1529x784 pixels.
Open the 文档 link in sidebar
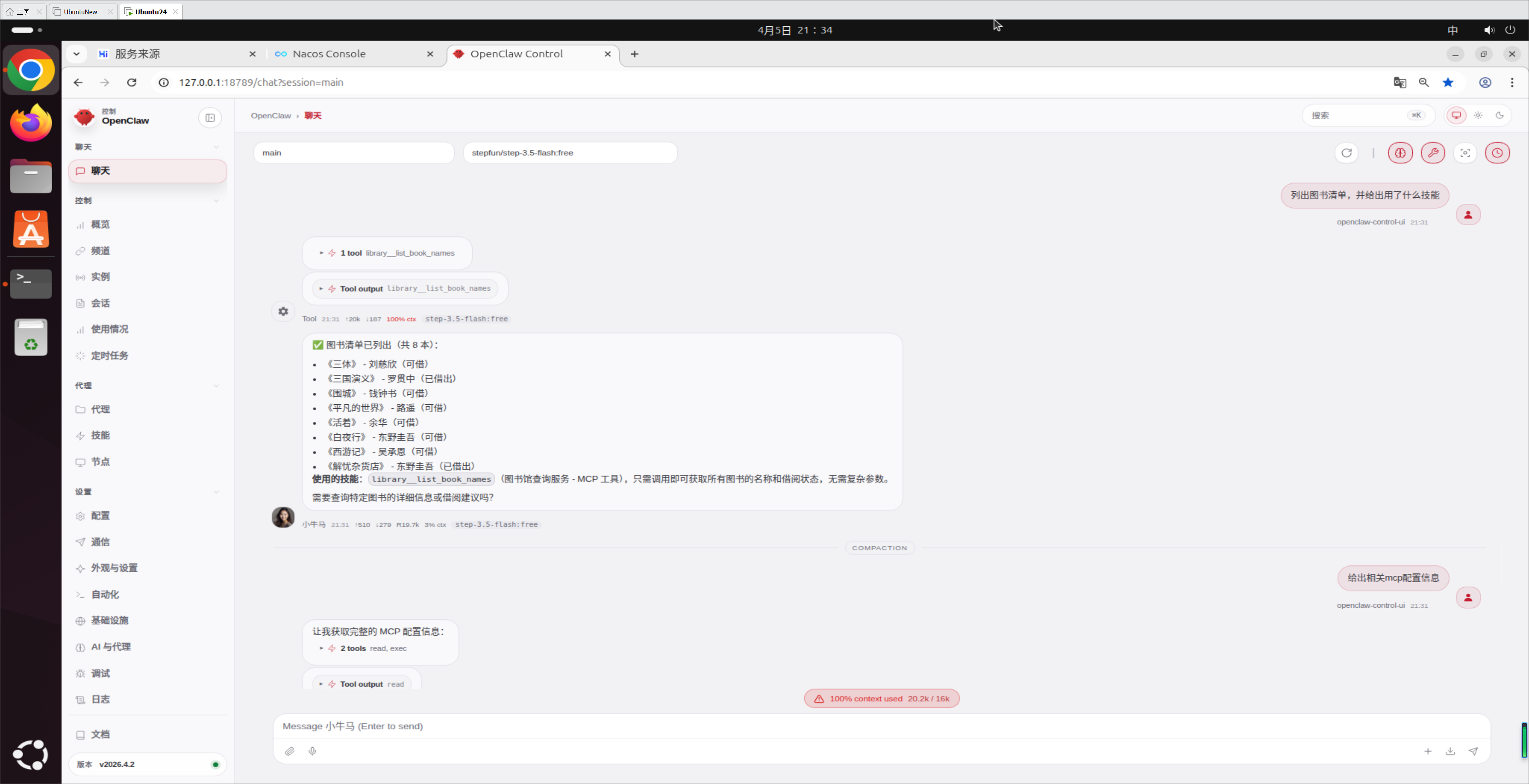point(100,734)
